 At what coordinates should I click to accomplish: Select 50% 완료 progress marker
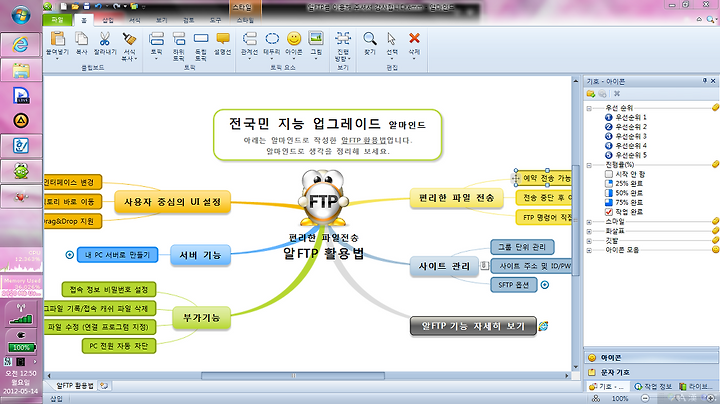609,193
